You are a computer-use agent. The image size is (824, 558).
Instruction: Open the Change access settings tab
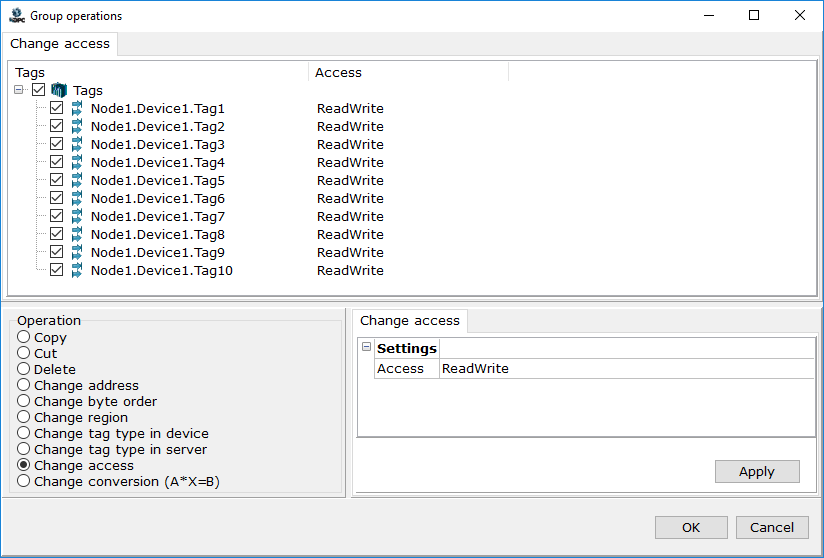410,321
